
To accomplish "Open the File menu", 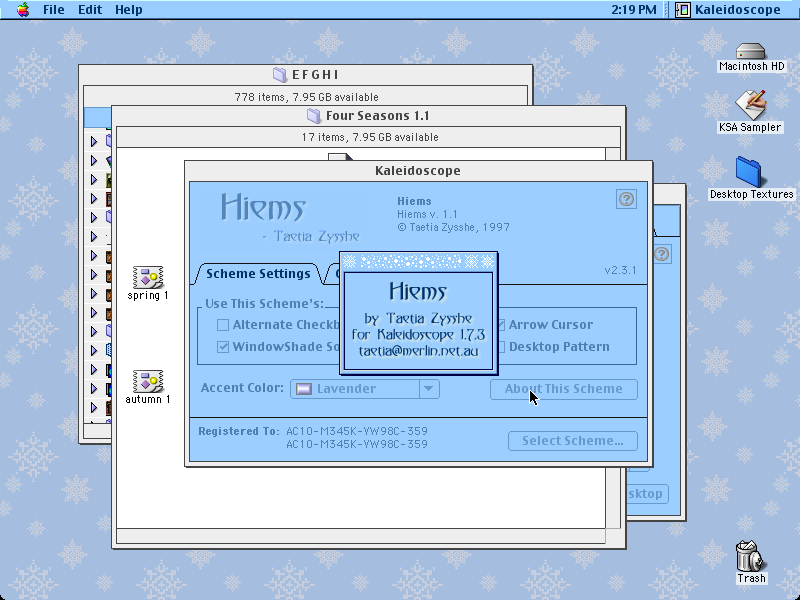I will (x=54, y=10).
